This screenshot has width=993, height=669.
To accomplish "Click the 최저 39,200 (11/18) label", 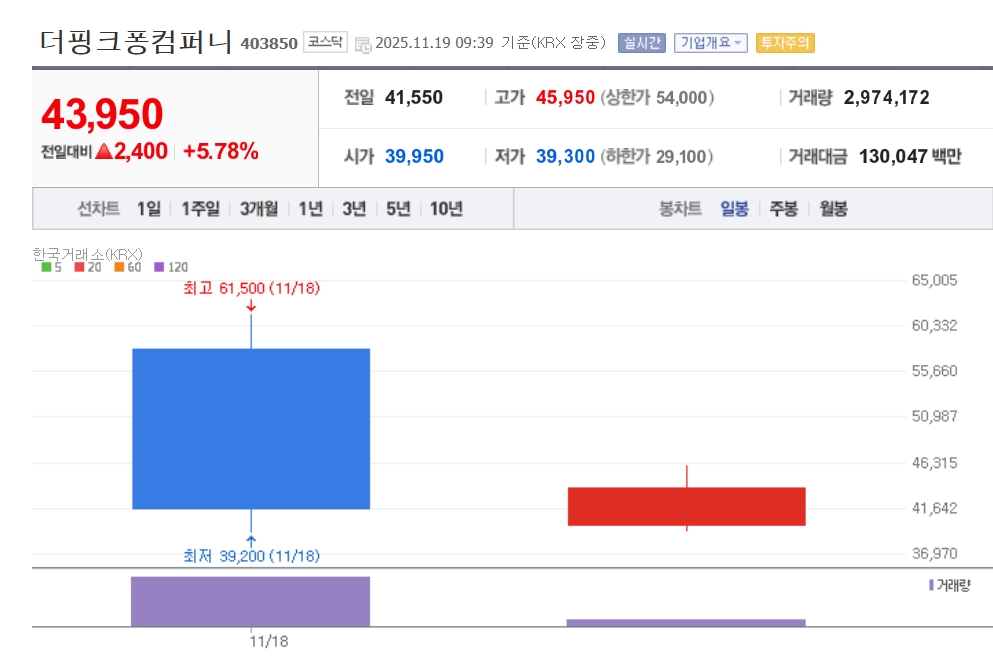I will (x=251, y=556).
